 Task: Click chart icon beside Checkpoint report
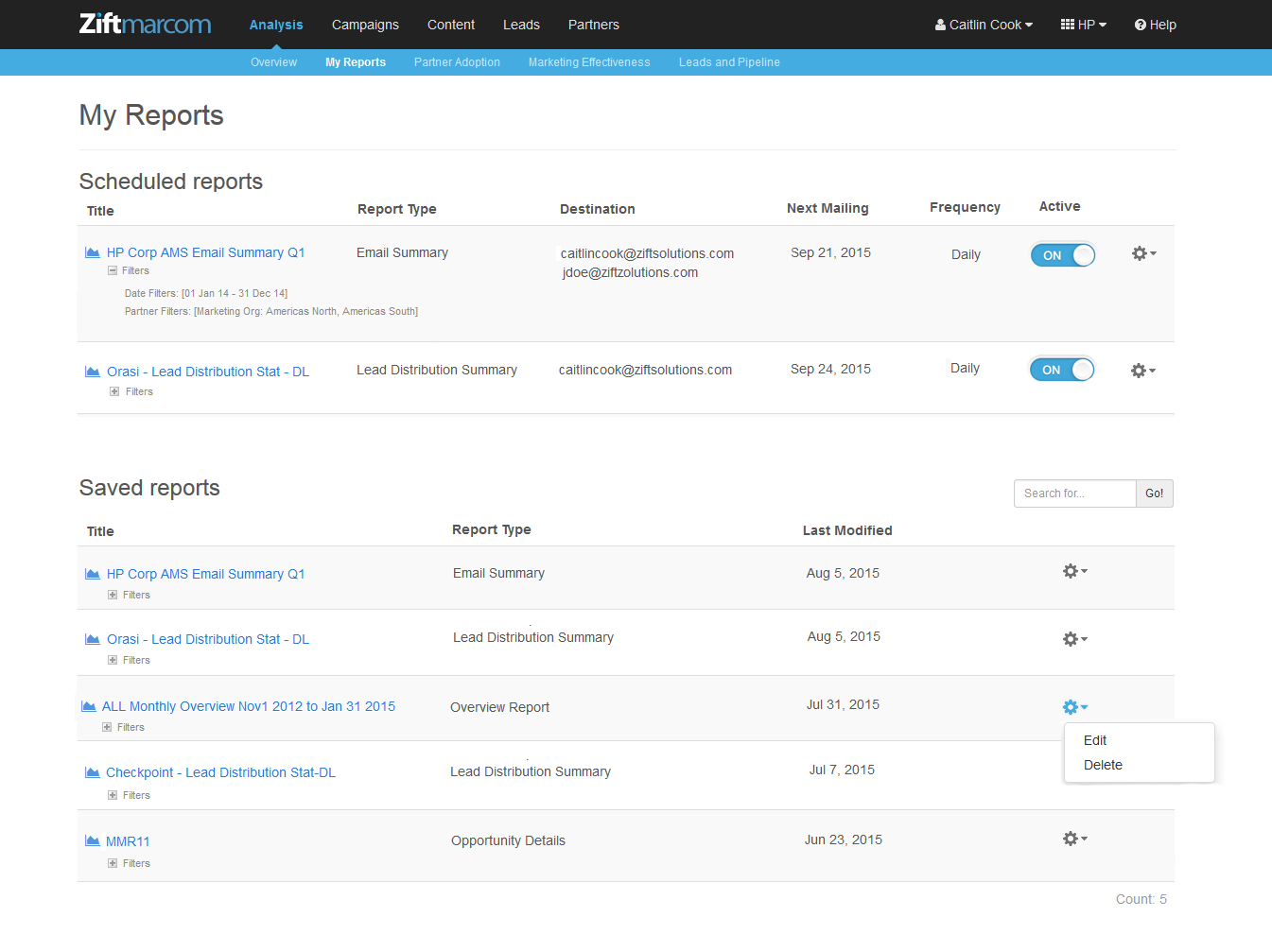[93, 772]
